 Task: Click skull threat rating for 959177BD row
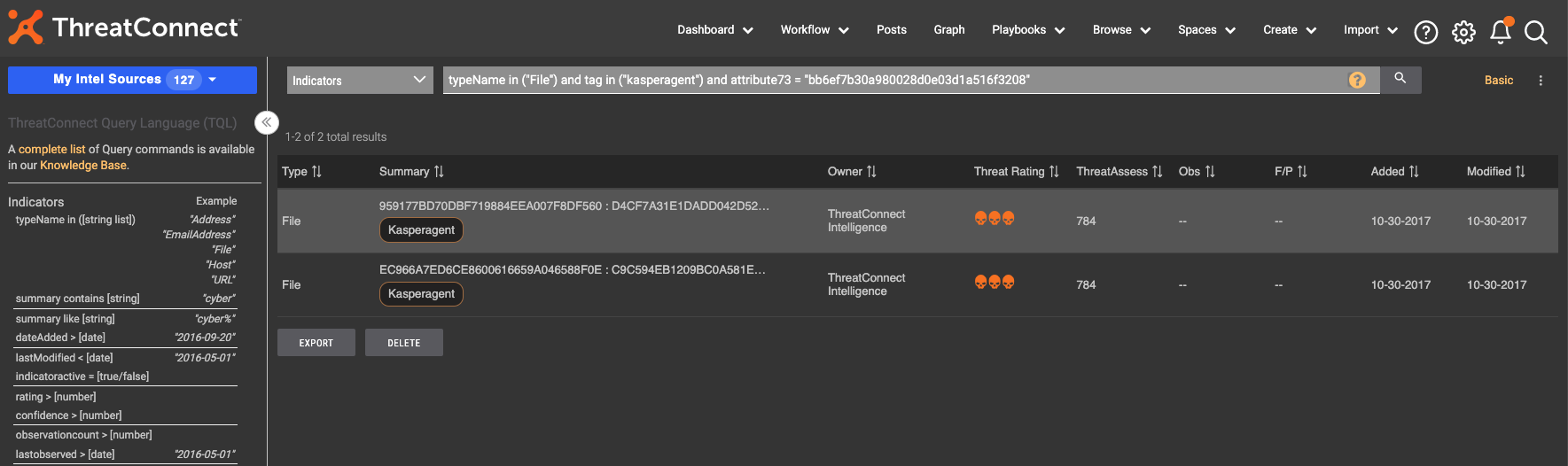995,218
